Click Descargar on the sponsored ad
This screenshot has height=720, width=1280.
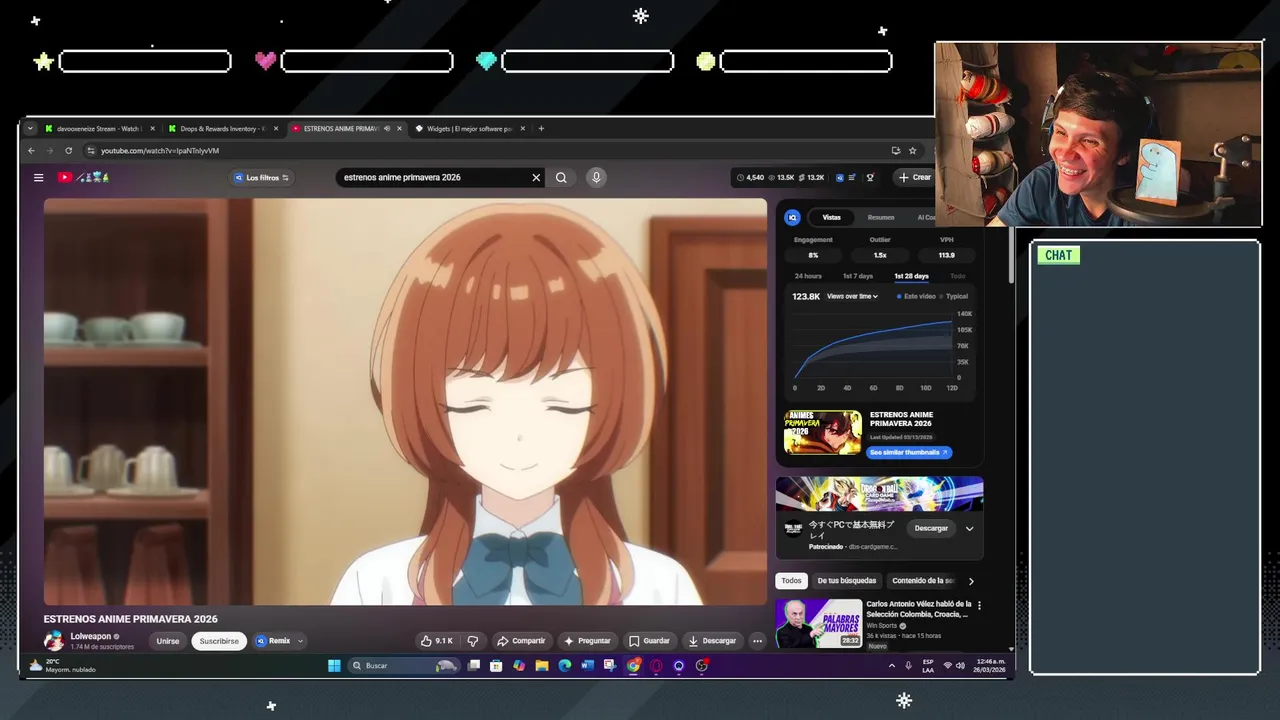tap(931, 529)
